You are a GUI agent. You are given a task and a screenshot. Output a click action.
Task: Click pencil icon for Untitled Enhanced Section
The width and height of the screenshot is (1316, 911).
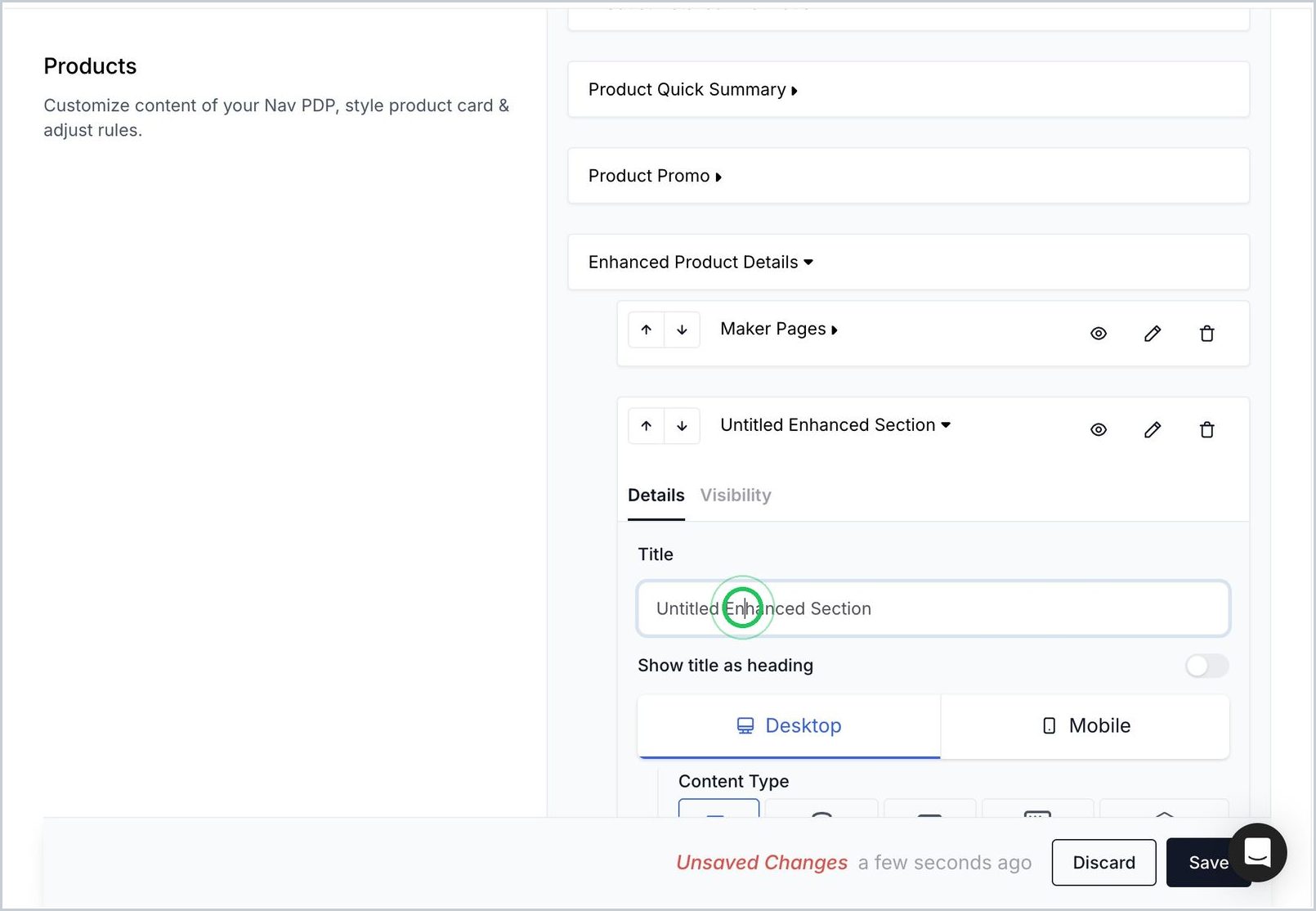pos(1153,430)
